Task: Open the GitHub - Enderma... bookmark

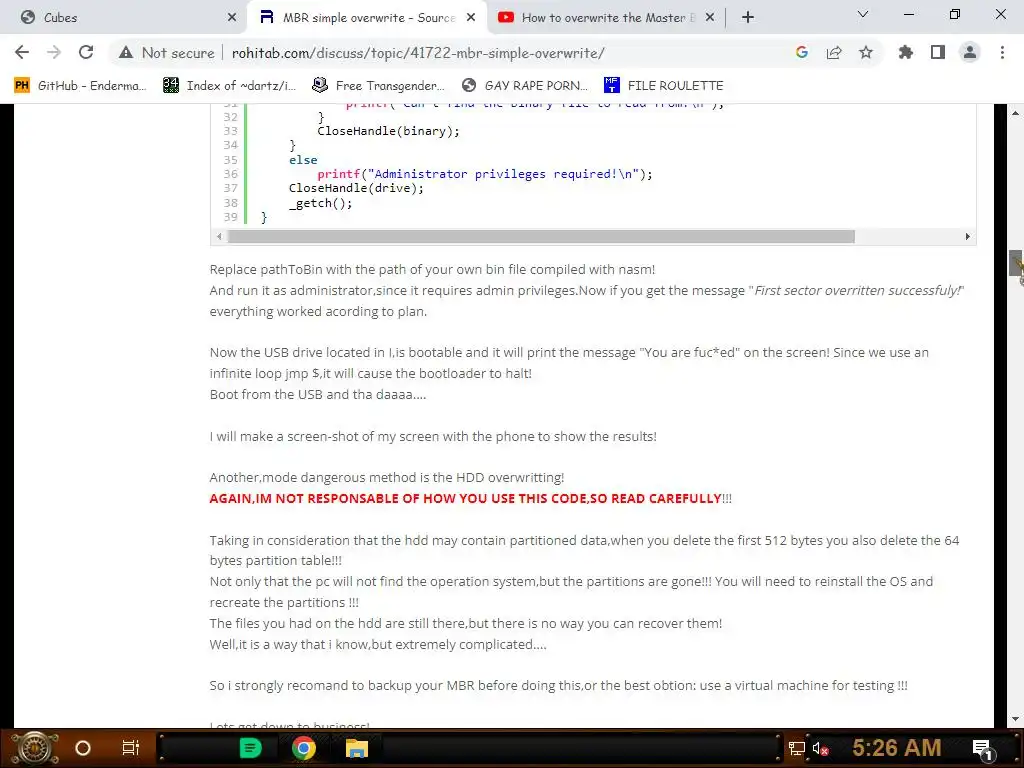Action: [x=80, y=86]
